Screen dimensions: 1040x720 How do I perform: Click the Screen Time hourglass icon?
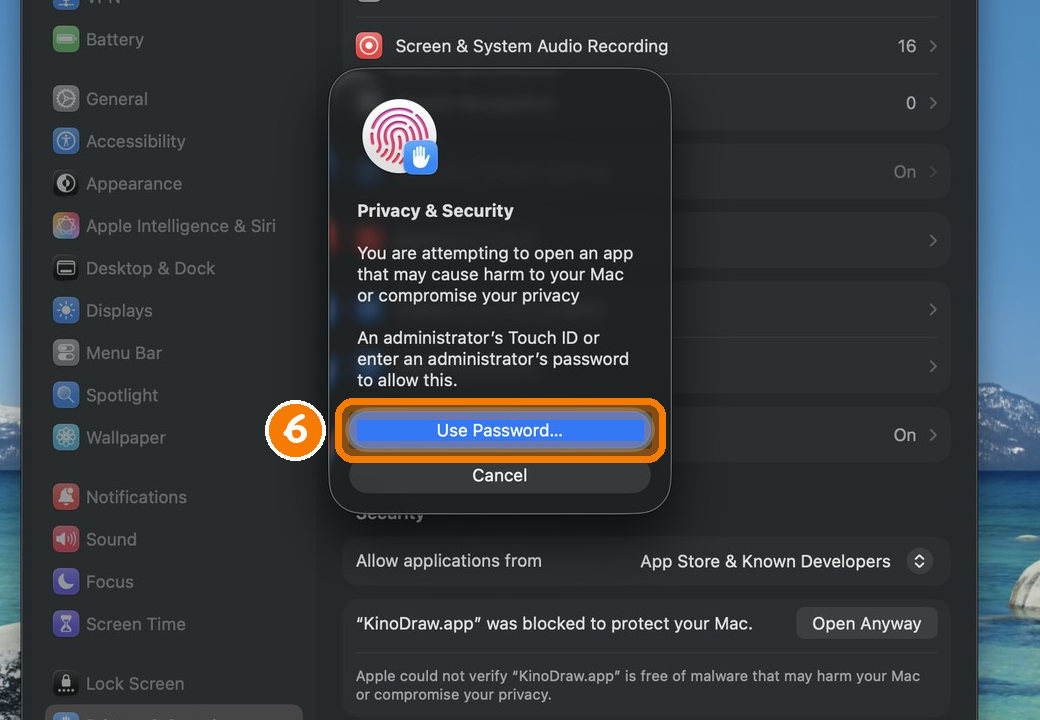click(x=66, y=624)
